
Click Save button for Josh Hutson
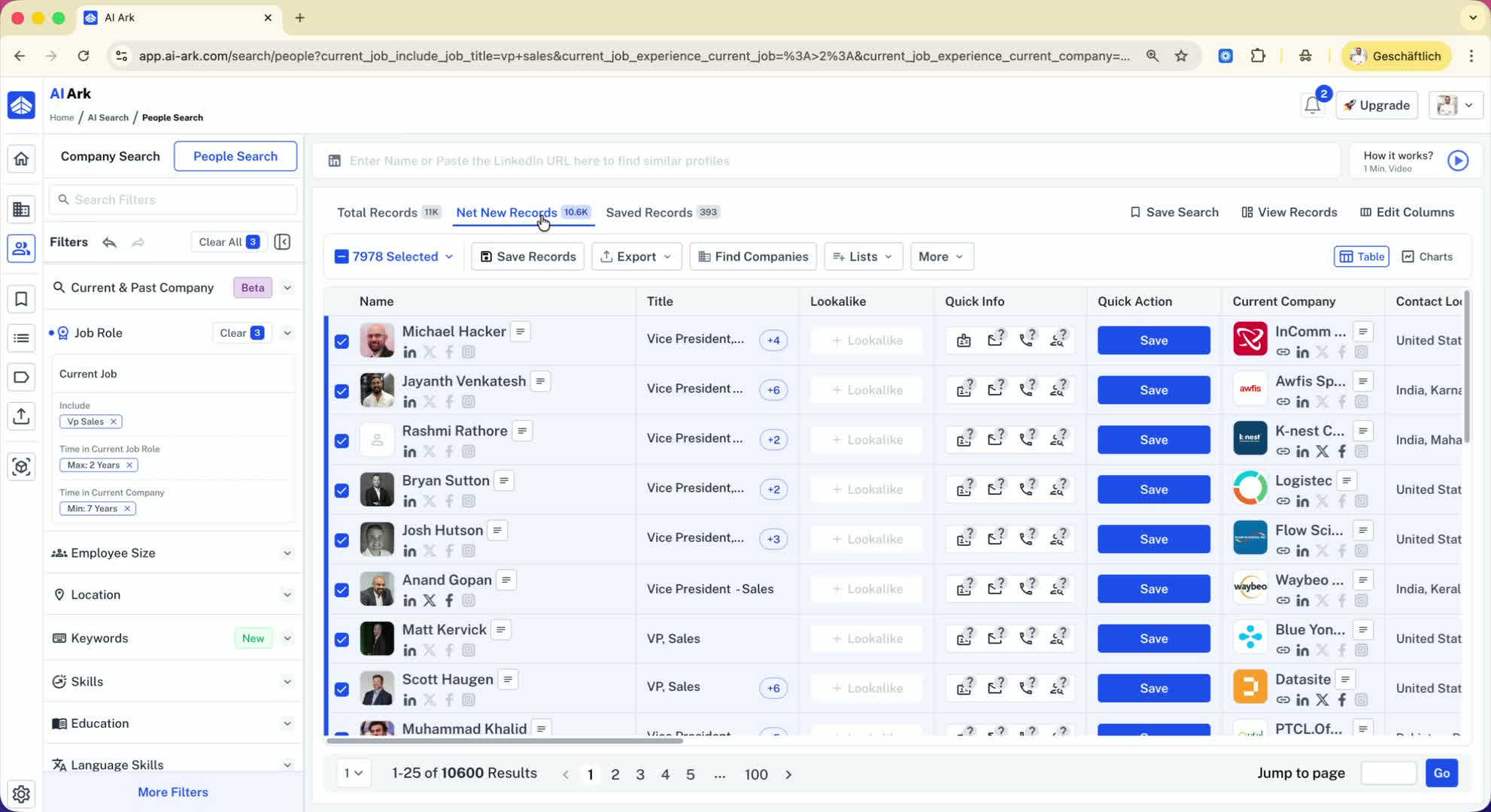click(x=1153, y=539)
